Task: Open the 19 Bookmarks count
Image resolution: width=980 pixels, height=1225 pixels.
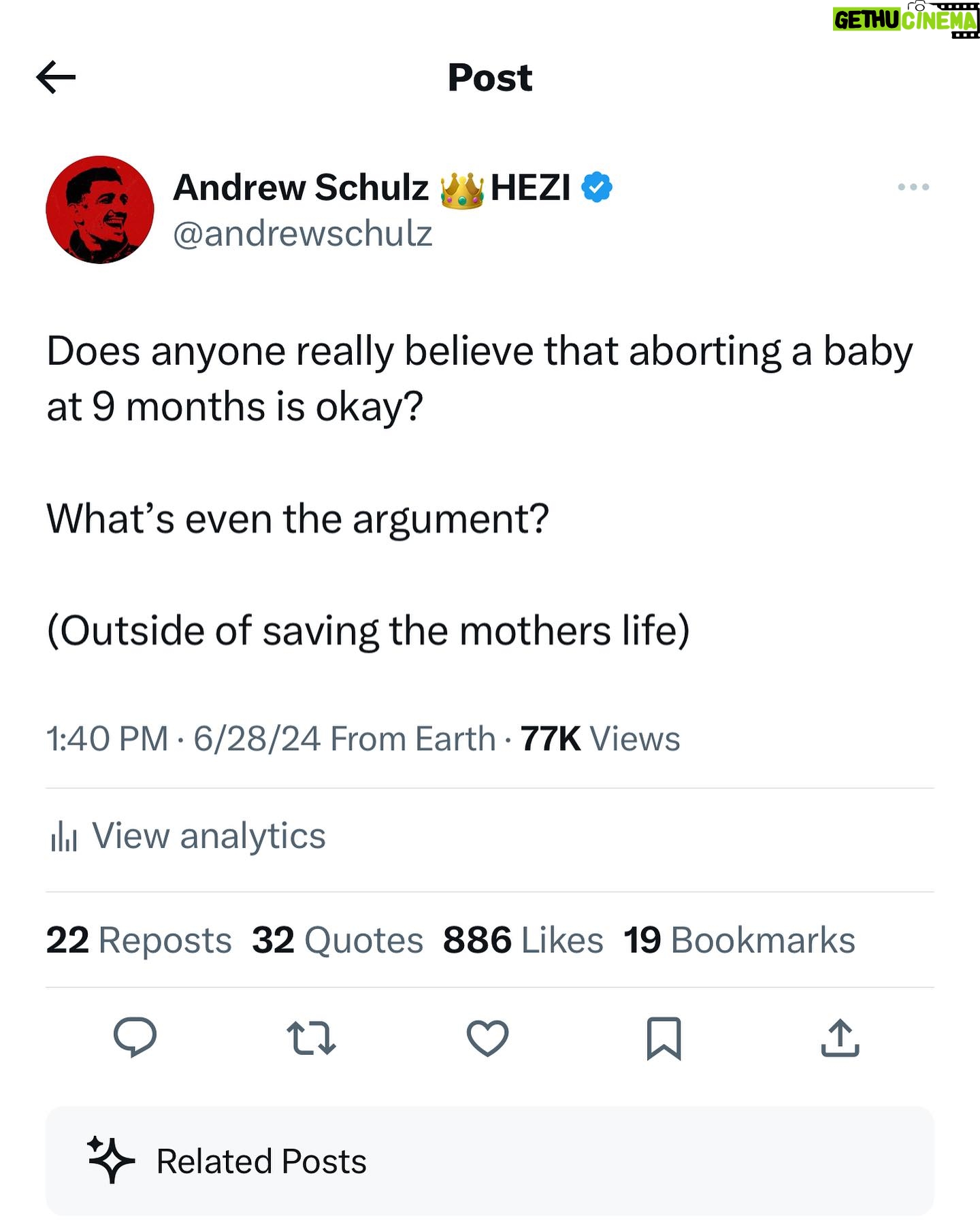Action: click(x=739, y=940)
